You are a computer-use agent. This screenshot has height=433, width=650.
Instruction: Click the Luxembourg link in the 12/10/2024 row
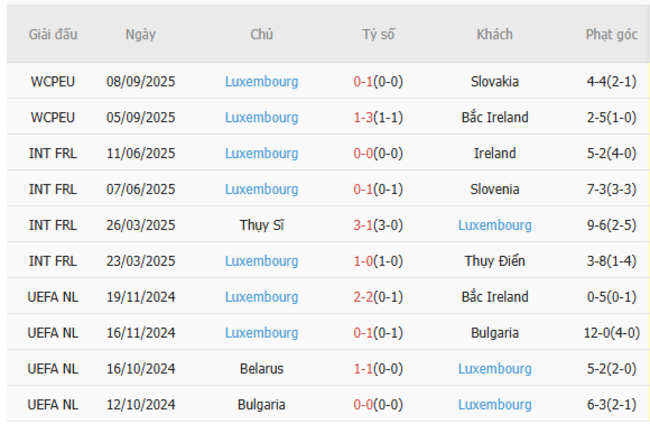click(x=495, y=404)
